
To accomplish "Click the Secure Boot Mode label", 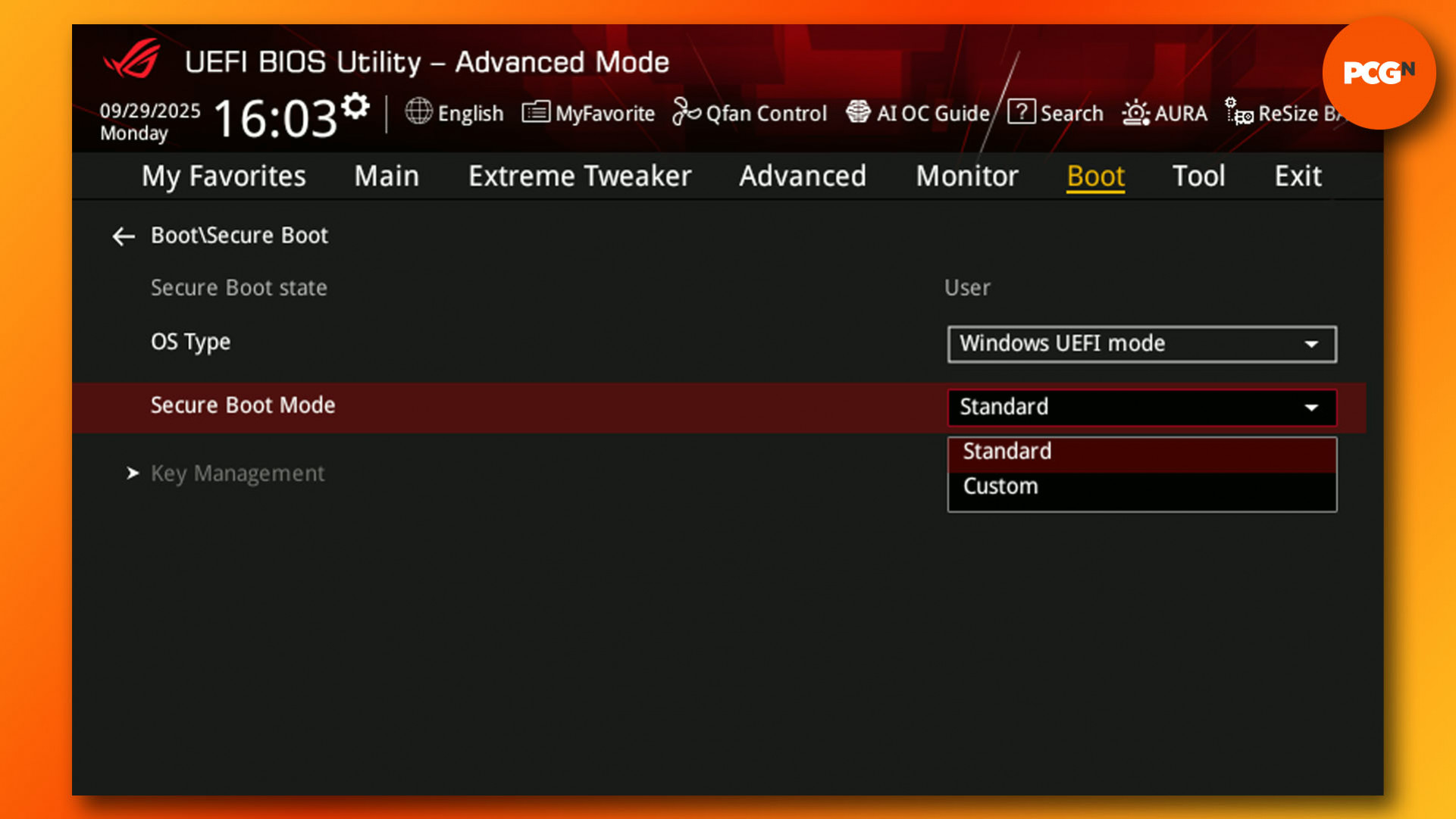I will coord(243,405).
